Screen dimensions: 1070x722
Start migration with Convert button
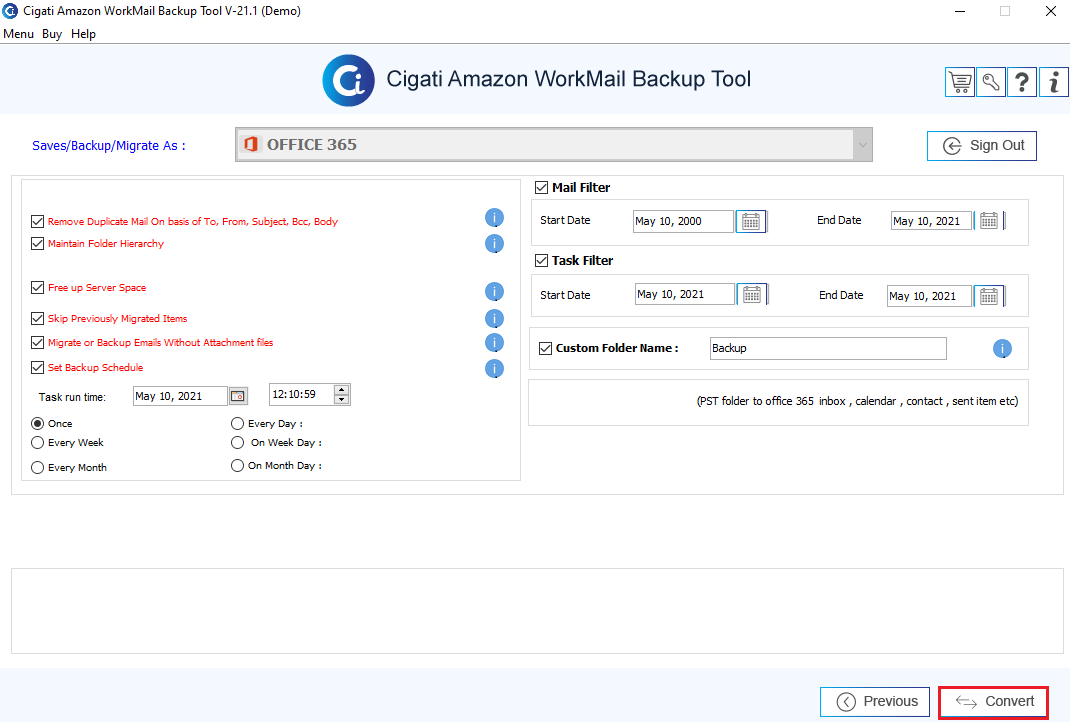pyautogui.click(x=994, y=702)
